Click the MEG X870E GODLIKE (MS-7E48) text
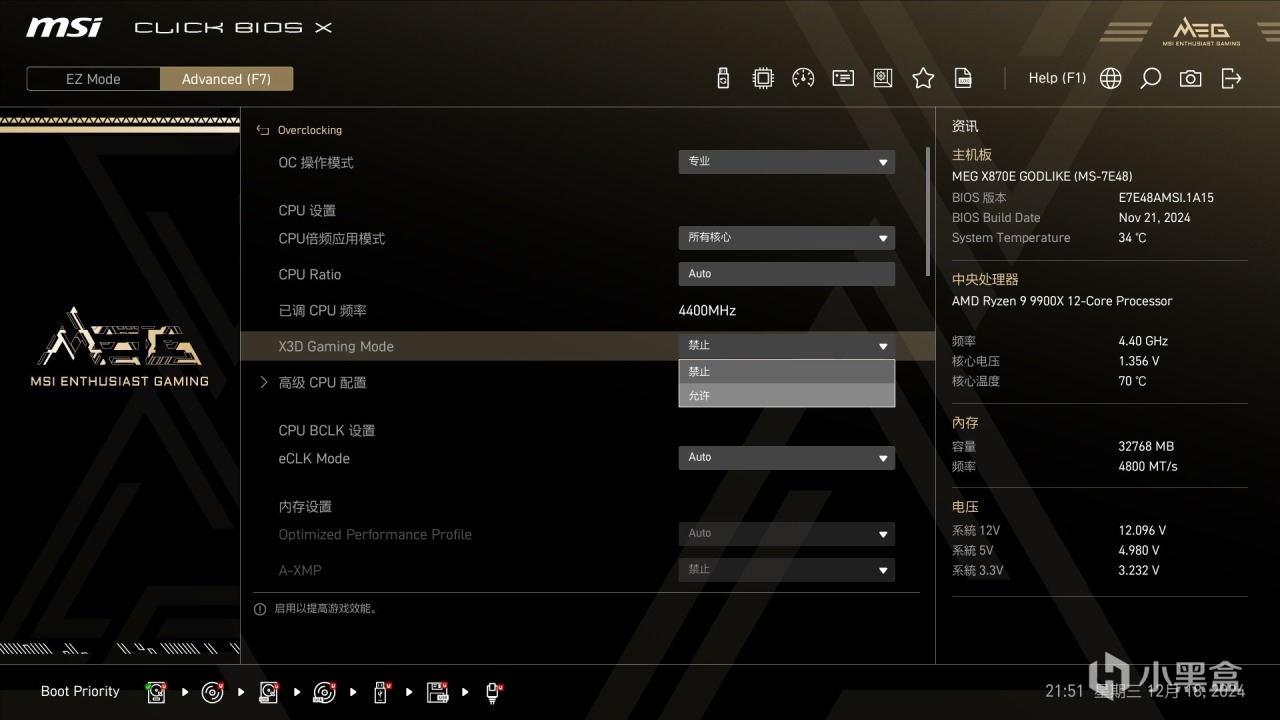This screenshot has height=720, width=1280. click(x=1042, y=176)
